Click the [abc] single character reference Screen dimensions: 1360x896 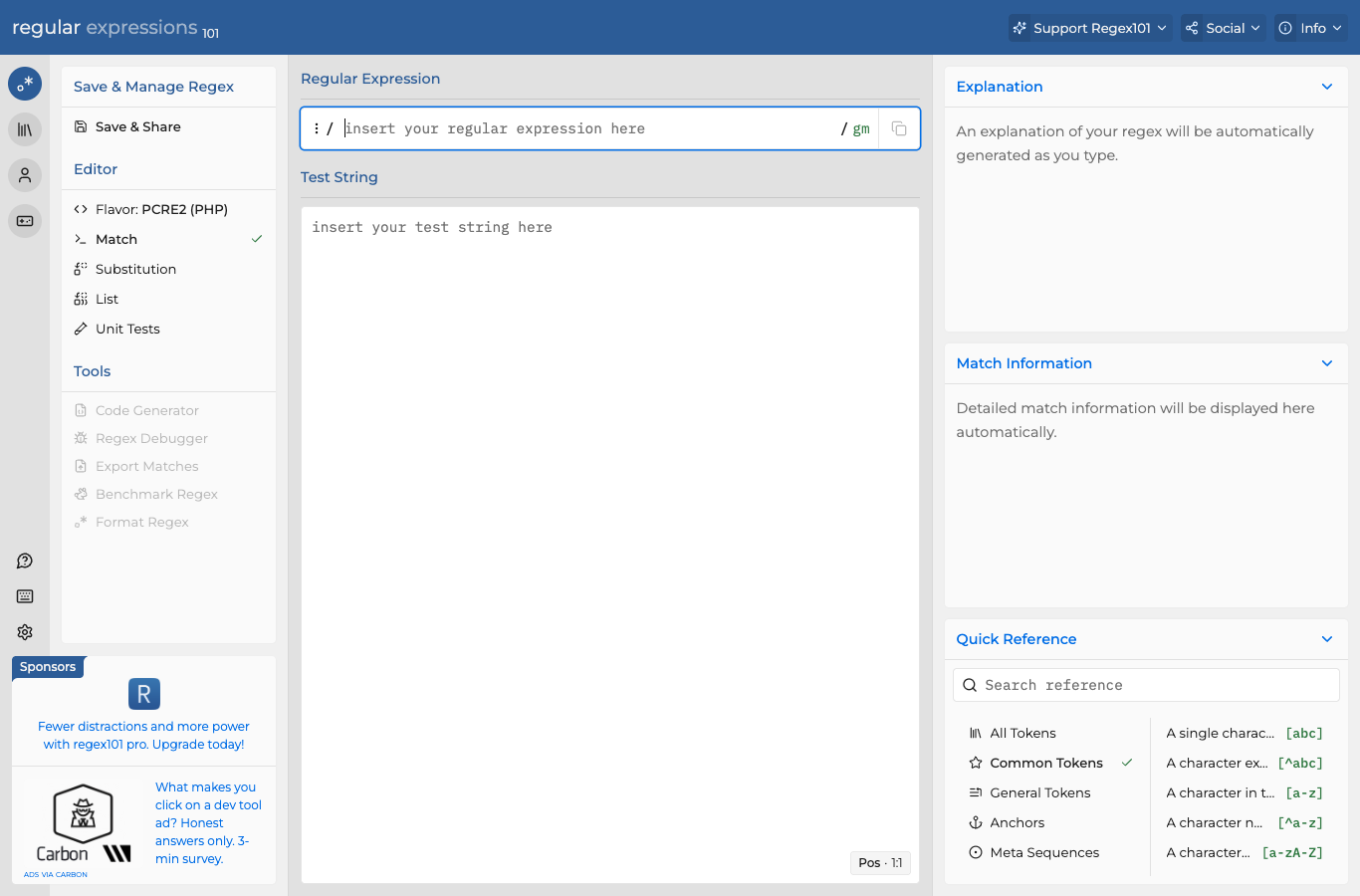[x=1245, y=733]
